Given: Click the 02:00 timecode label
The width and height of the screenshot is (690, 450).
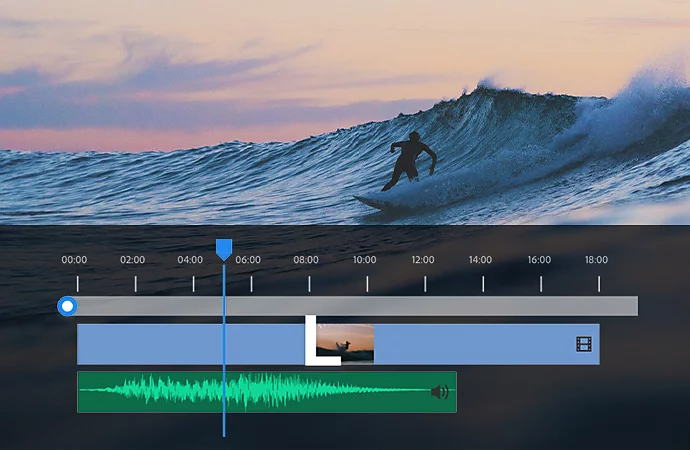Looking at the screenshot, I should (x=132, y=260).
